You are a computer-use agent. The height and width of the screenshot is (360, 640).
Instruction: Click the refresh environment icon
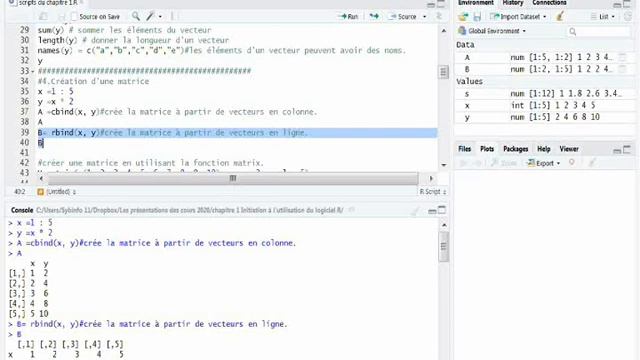[628, 17]
